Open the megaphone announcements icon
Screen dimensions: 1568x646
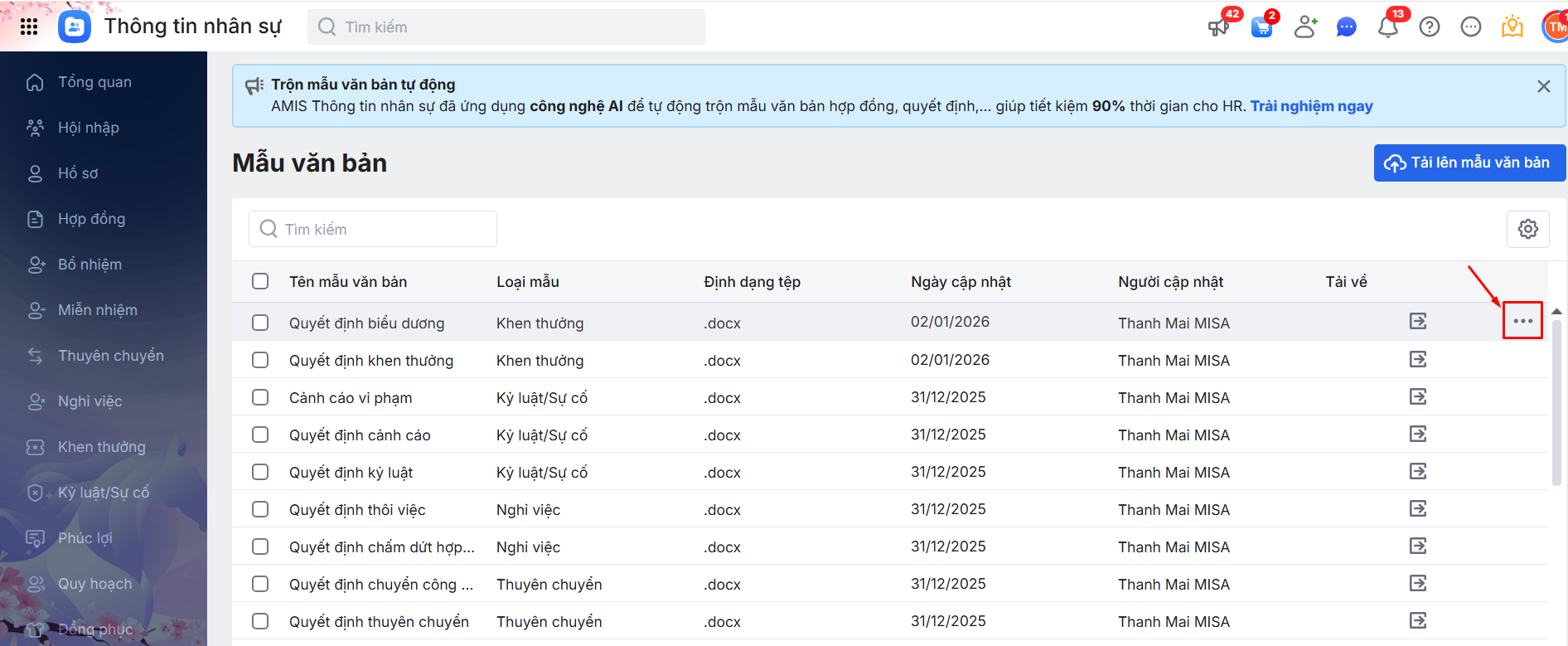click(1218, 27)
